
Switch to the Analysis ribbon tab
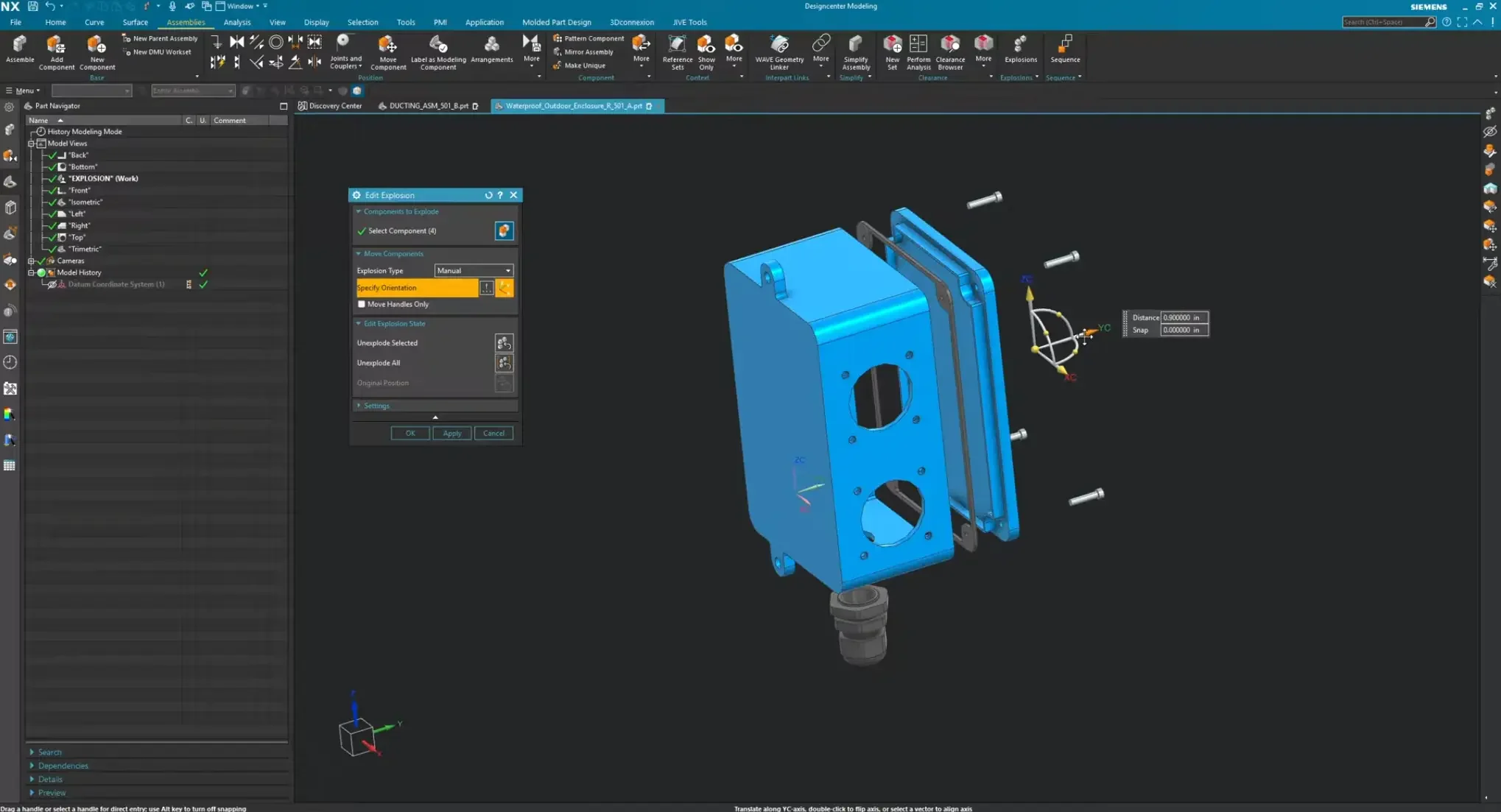pyautogui.click(x=237, y=22)
